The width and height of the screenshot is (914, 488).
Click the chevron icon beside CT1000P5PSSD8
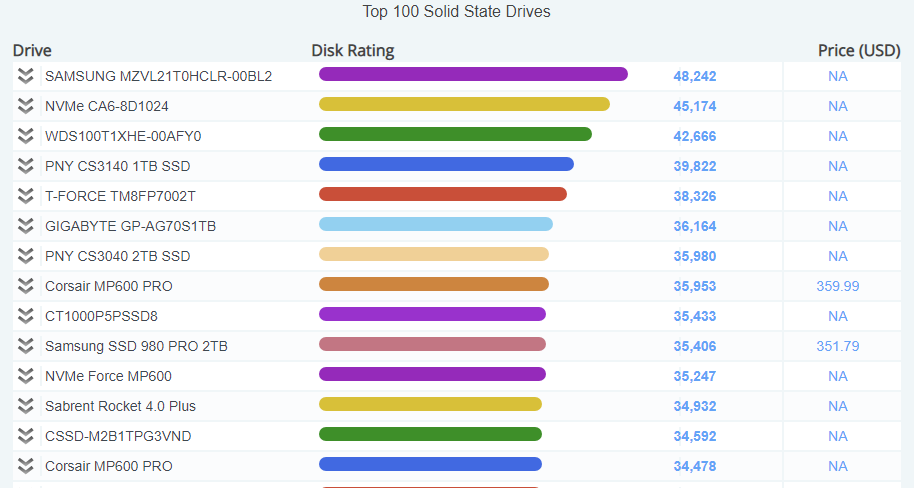26,316
